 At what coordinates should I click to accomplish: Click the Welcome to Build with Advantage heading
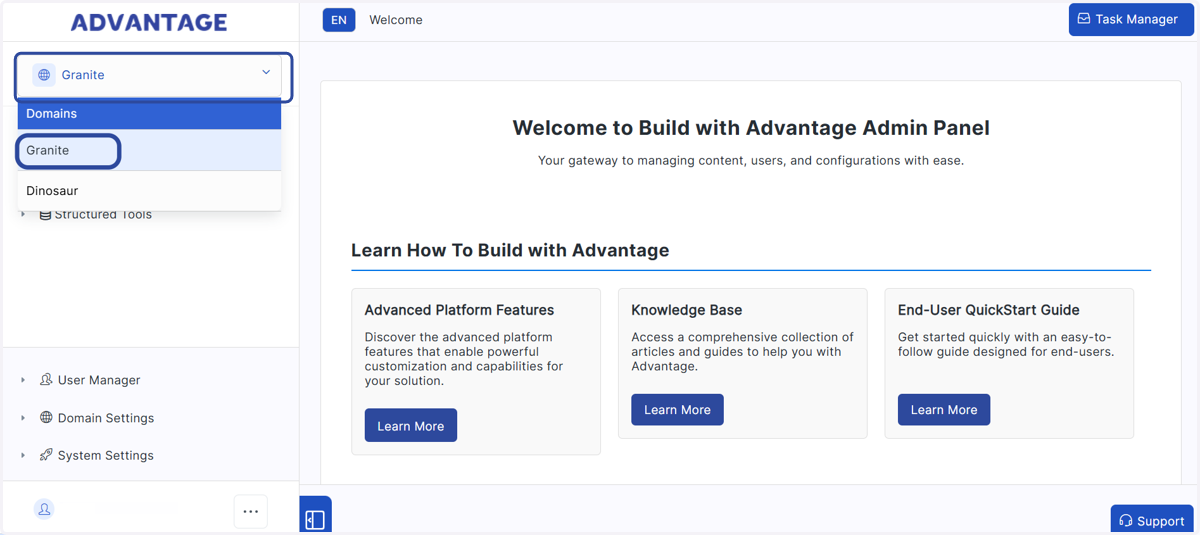[751, 128]
